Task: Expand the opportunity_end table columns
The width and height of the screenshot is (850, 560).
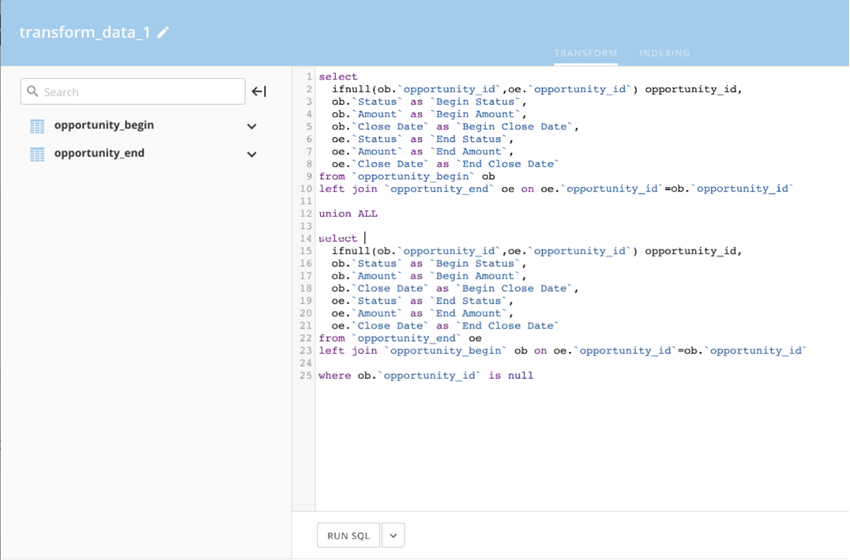Action: click(x=252, y=154)
